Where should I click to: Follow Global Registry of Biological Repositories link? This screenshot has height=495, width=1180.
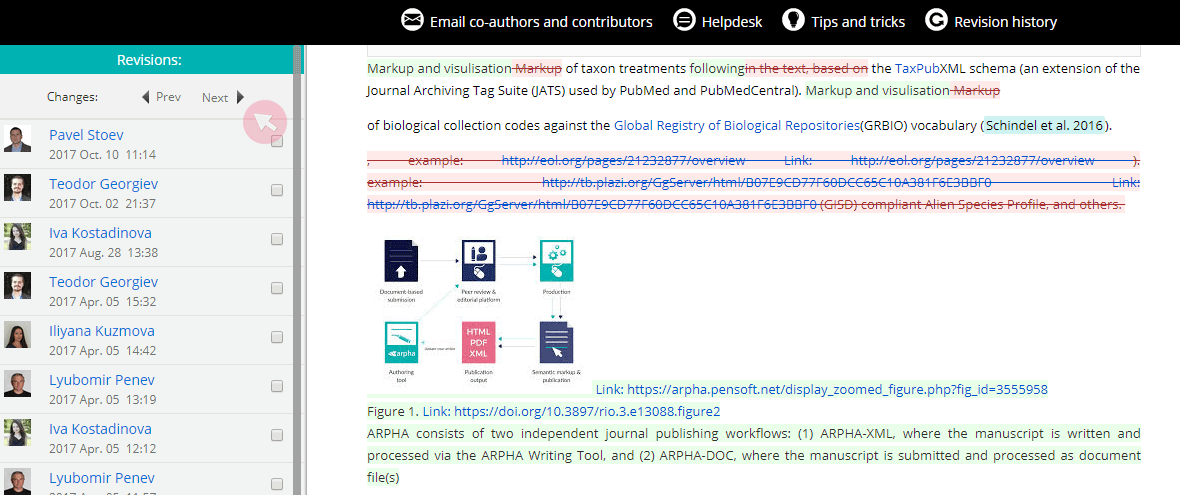point(736,126)
